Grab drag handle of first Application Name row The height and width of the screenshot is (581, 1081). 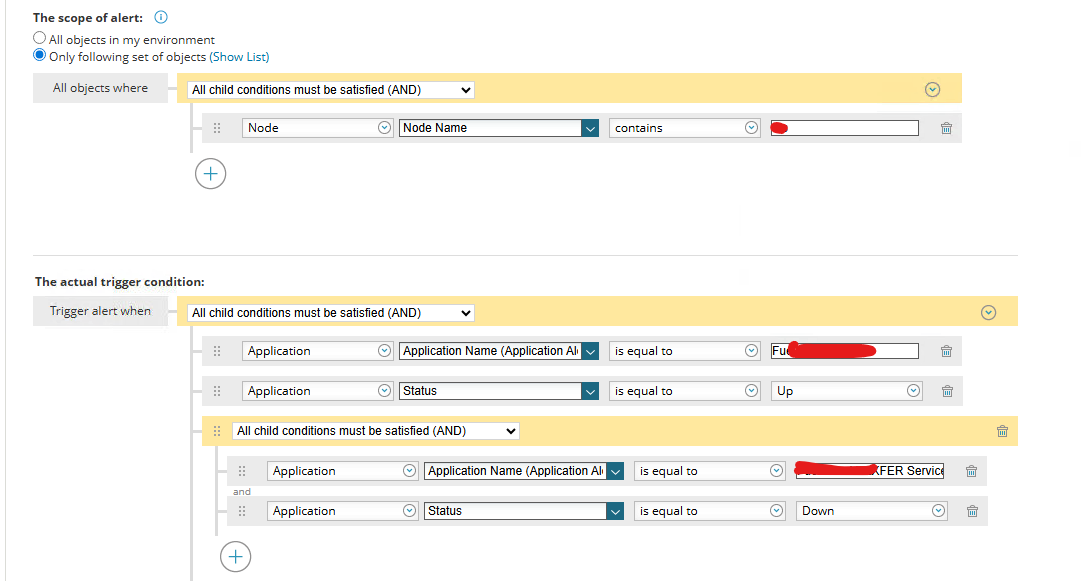point(217,351)
